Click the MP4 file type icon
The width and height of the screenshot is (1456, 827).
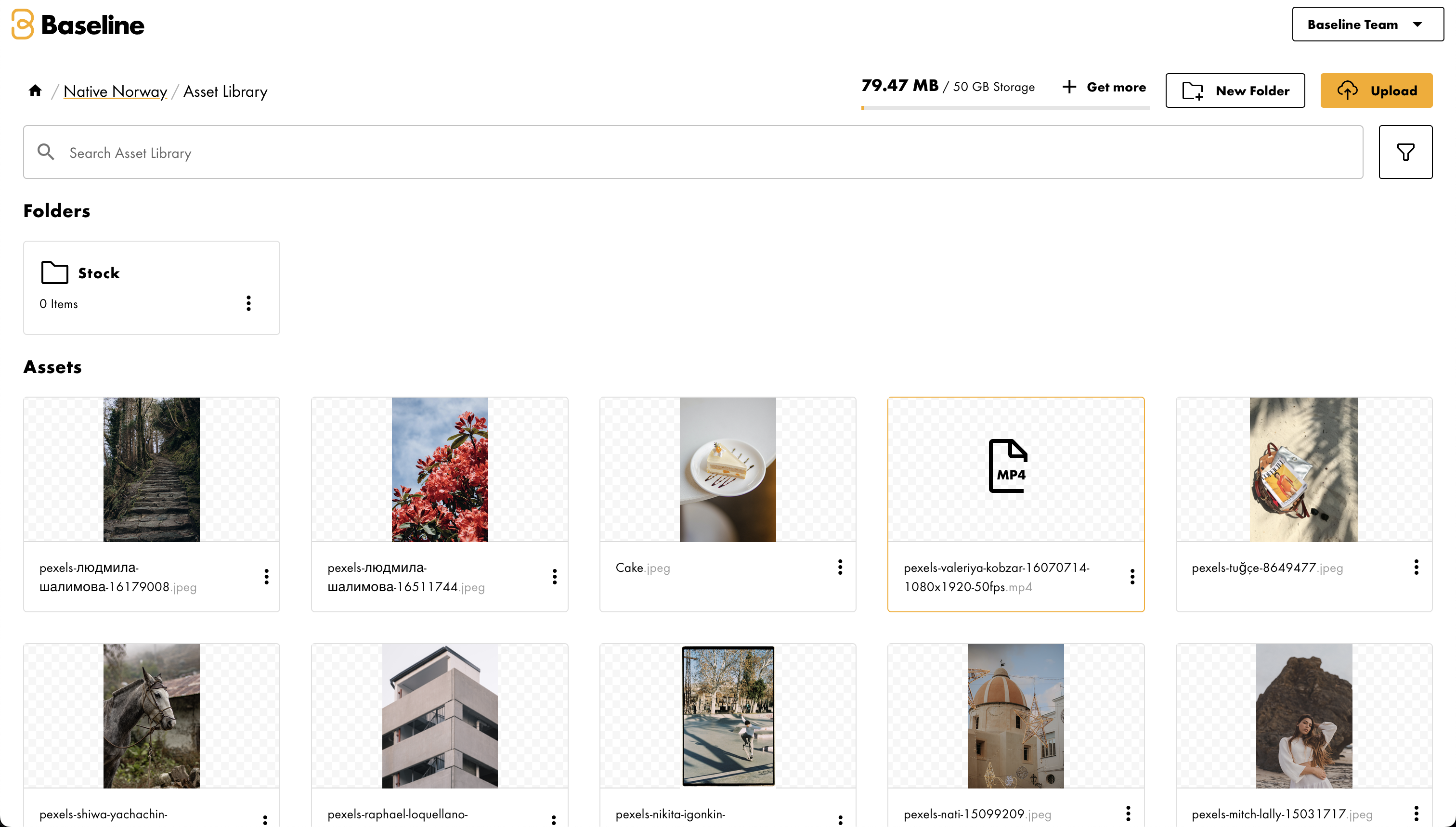[x=1008, y=466]
